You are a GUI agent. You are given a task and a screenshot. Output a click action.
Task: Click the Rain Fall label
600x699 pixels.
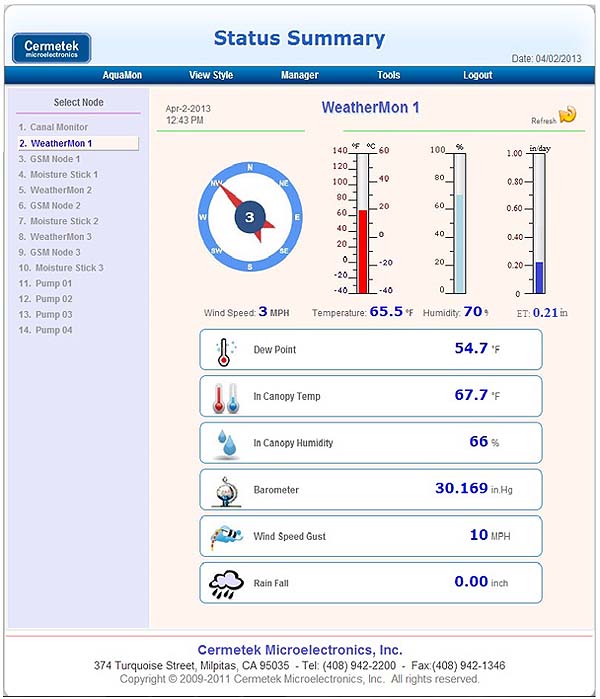(271, 583)
